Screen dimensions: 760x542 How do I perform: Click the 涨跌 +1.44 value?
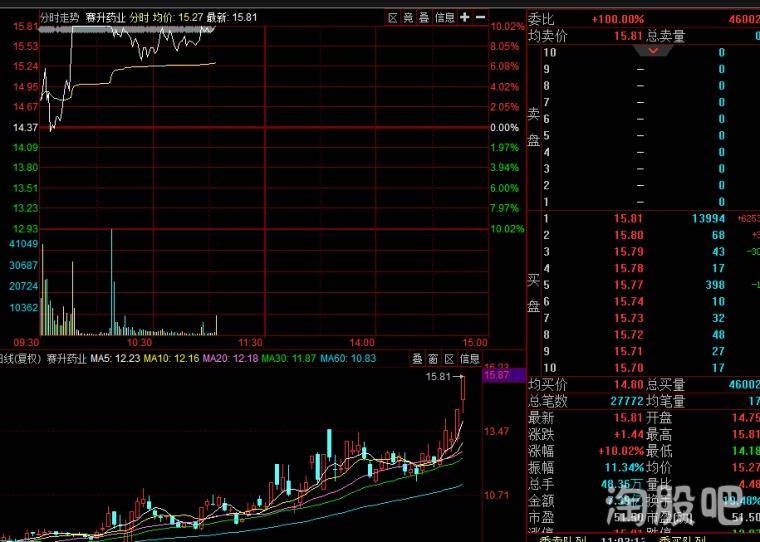(629, 434)
